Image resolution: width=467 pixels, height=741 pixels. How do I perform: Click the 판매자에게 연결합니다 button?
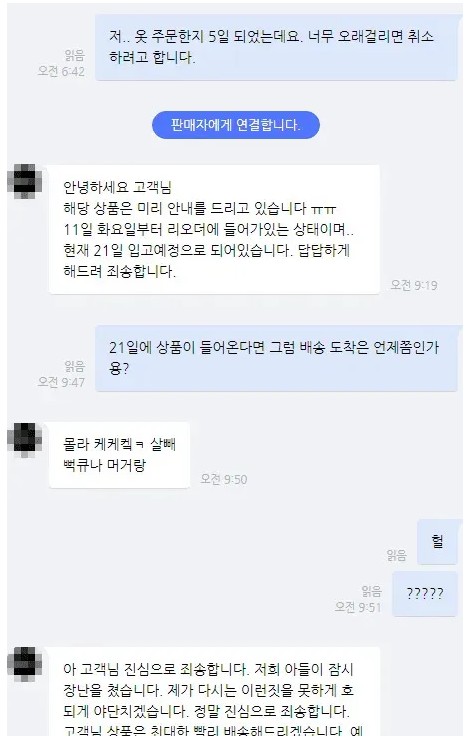[235, 125]
